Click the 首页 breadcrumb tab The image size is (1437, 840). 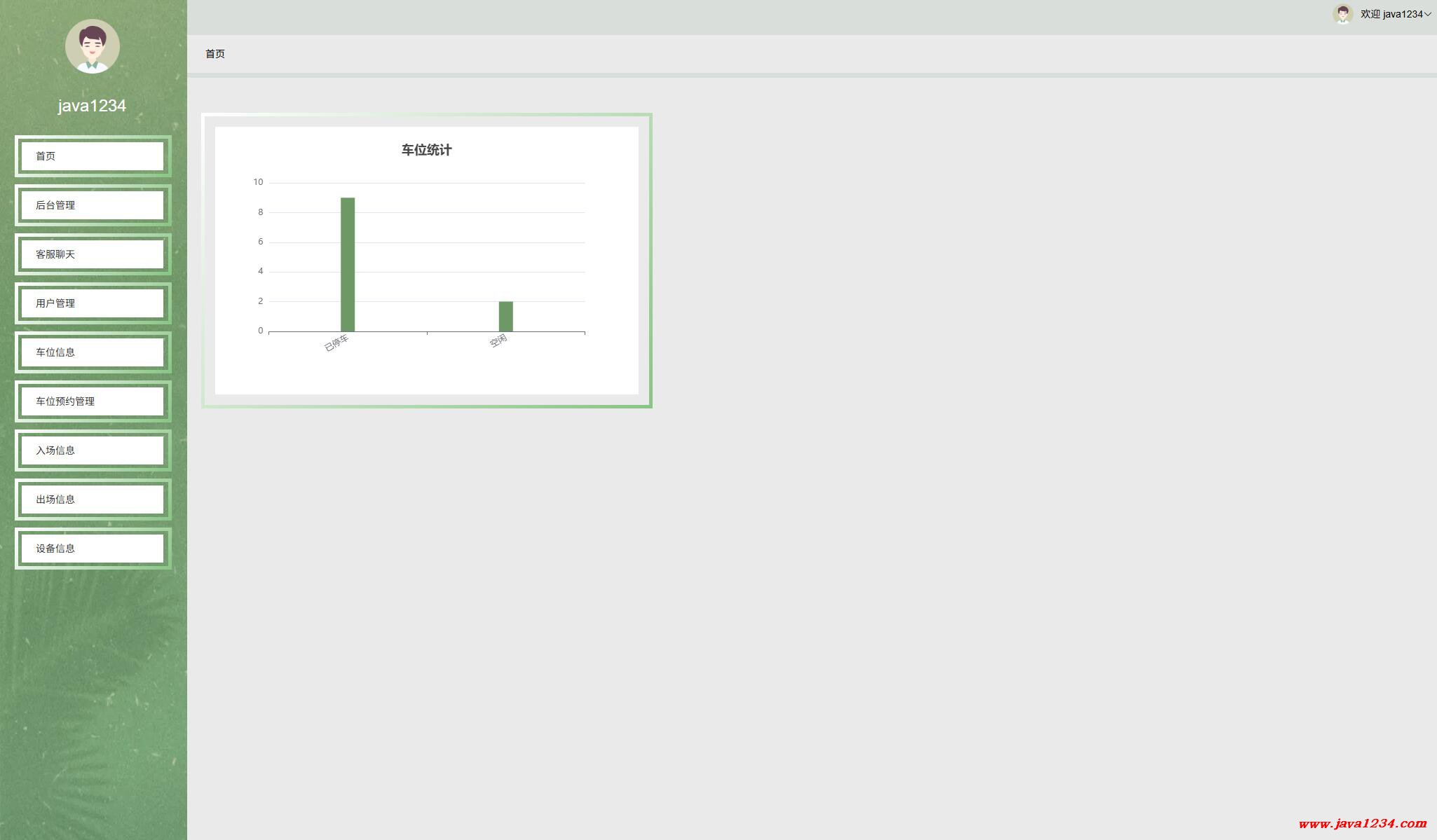pyautogui.click(x=215, y=54)
